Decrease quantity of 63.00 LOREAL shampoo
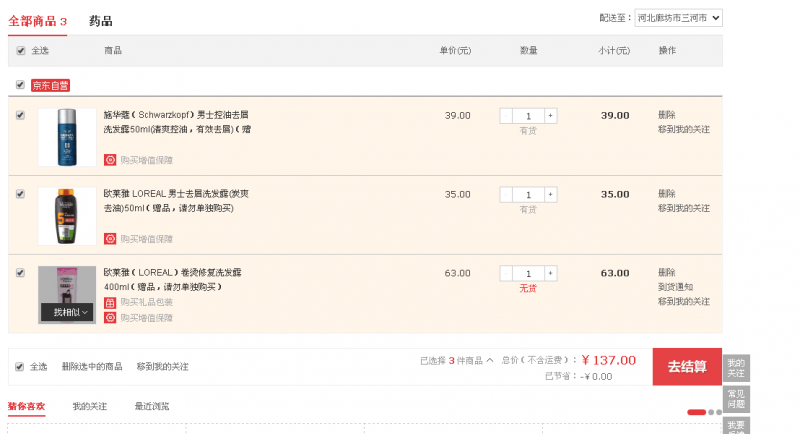 click(x=506, y=273)
